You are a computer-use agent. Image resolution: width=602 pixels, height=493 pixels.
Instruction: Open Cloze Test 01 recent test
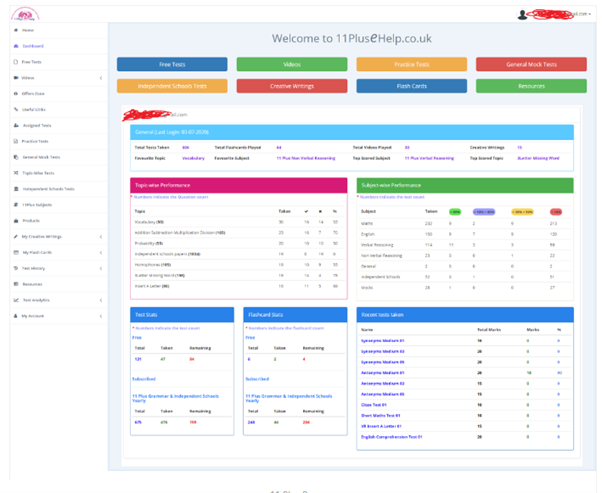pyautogui.click(x=374, y=405)
